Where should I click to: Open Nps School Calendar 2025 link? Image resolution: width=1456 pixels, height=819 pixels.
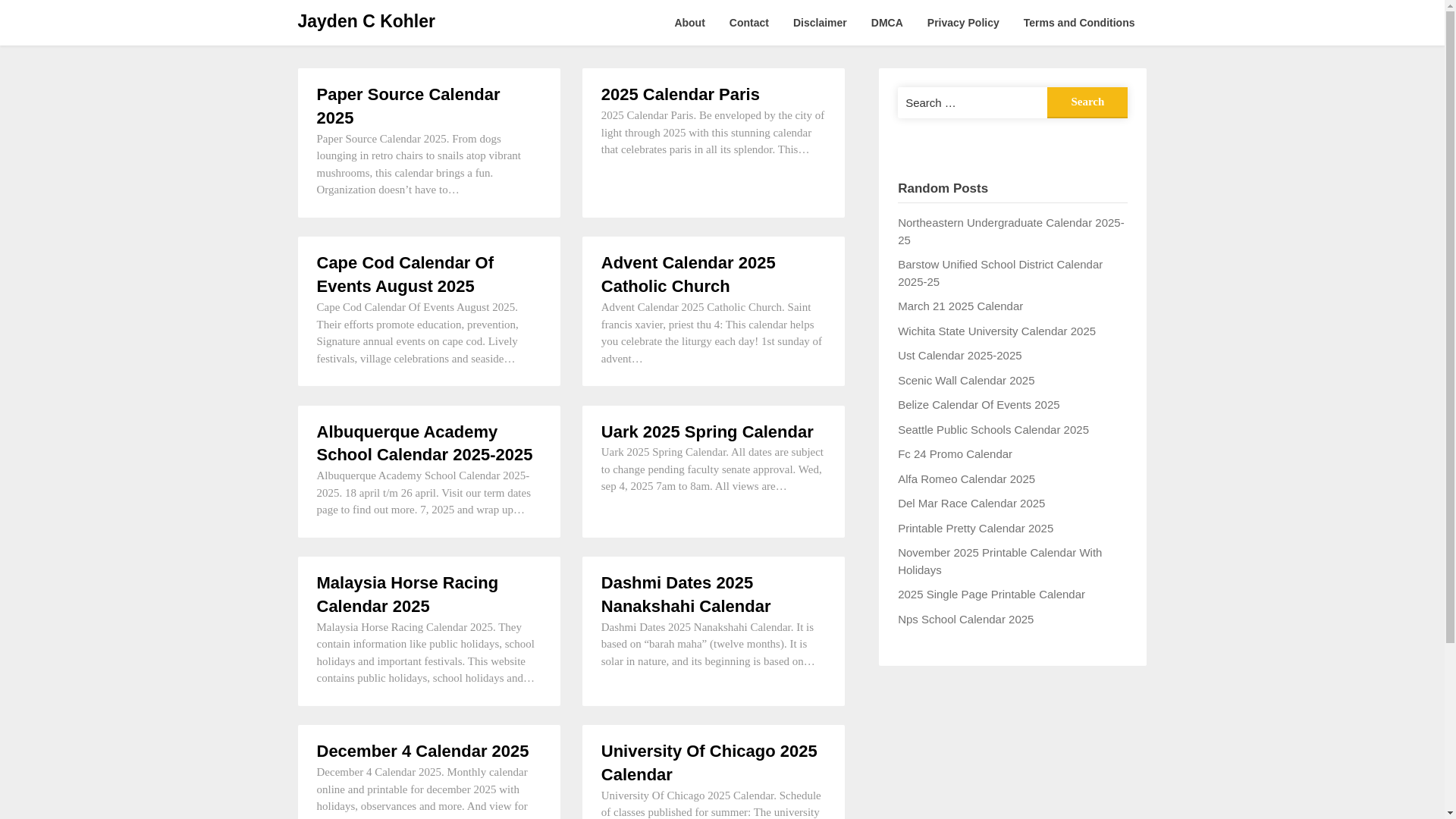[965, 620]
